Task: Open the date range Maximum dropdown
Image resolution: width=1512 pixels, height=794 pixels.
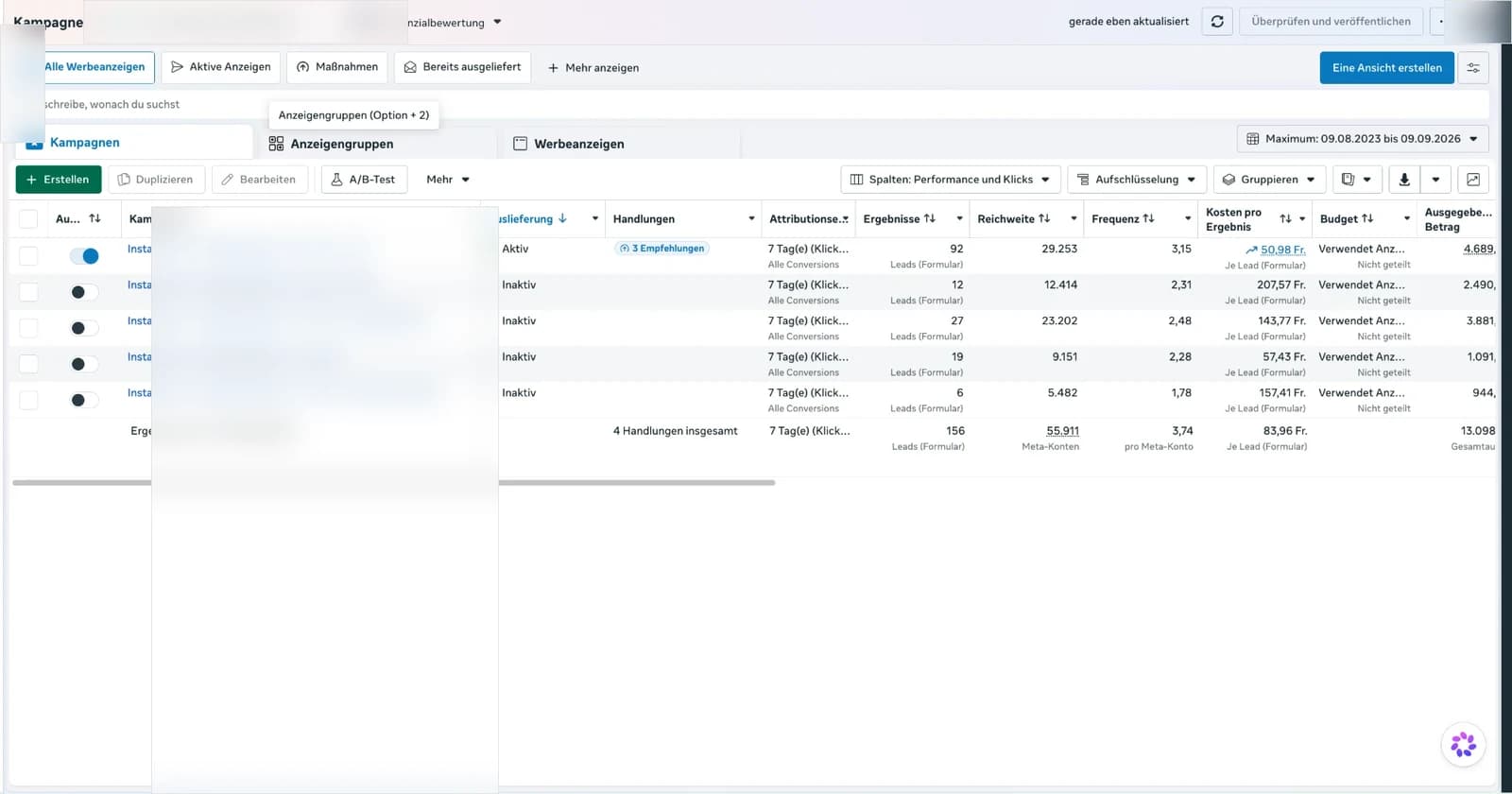Action: click(x=1363, y=139)
